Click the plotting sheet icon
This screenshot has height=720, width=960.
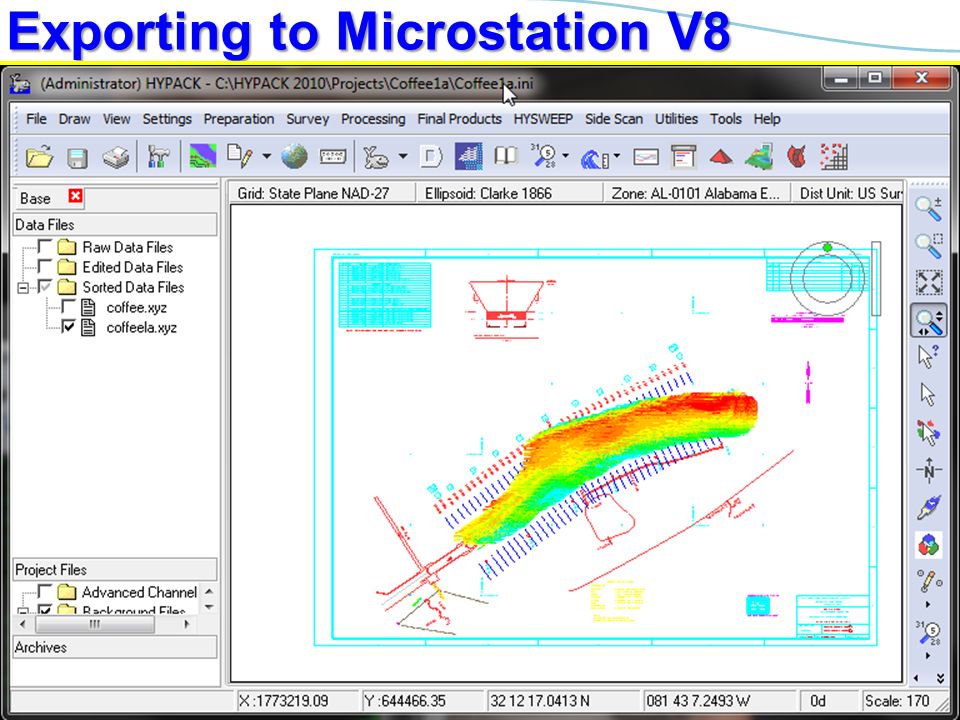pos(683,157)
